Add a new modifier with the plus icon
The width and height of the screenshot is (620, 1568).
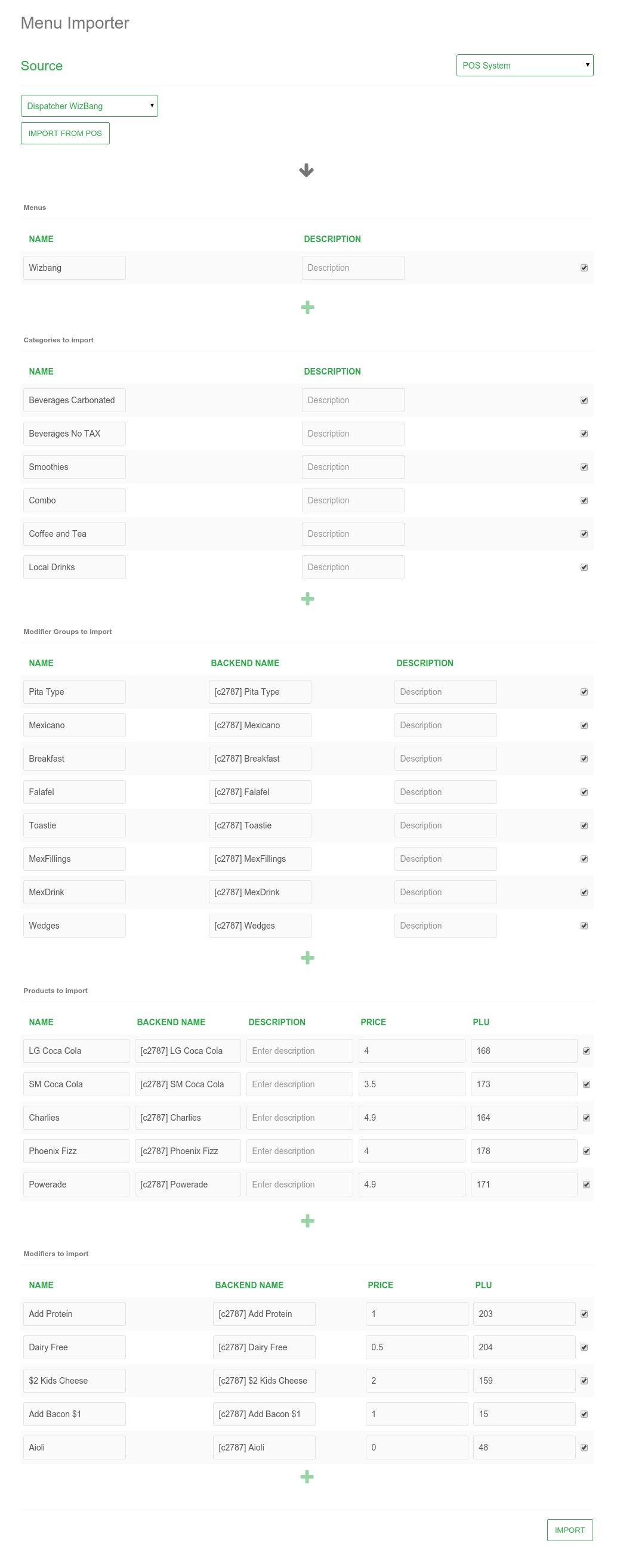click(x=307, y=1477)
